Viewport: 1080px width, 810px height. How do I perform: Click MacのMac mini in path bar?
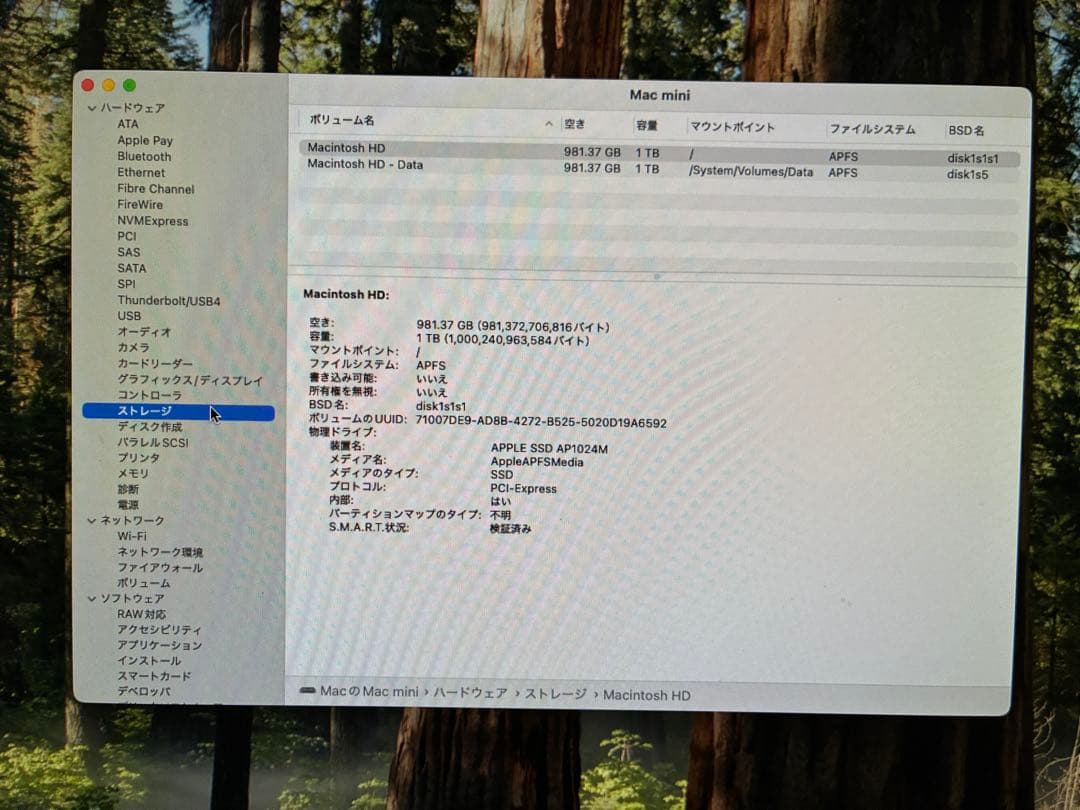coord(369,692)
